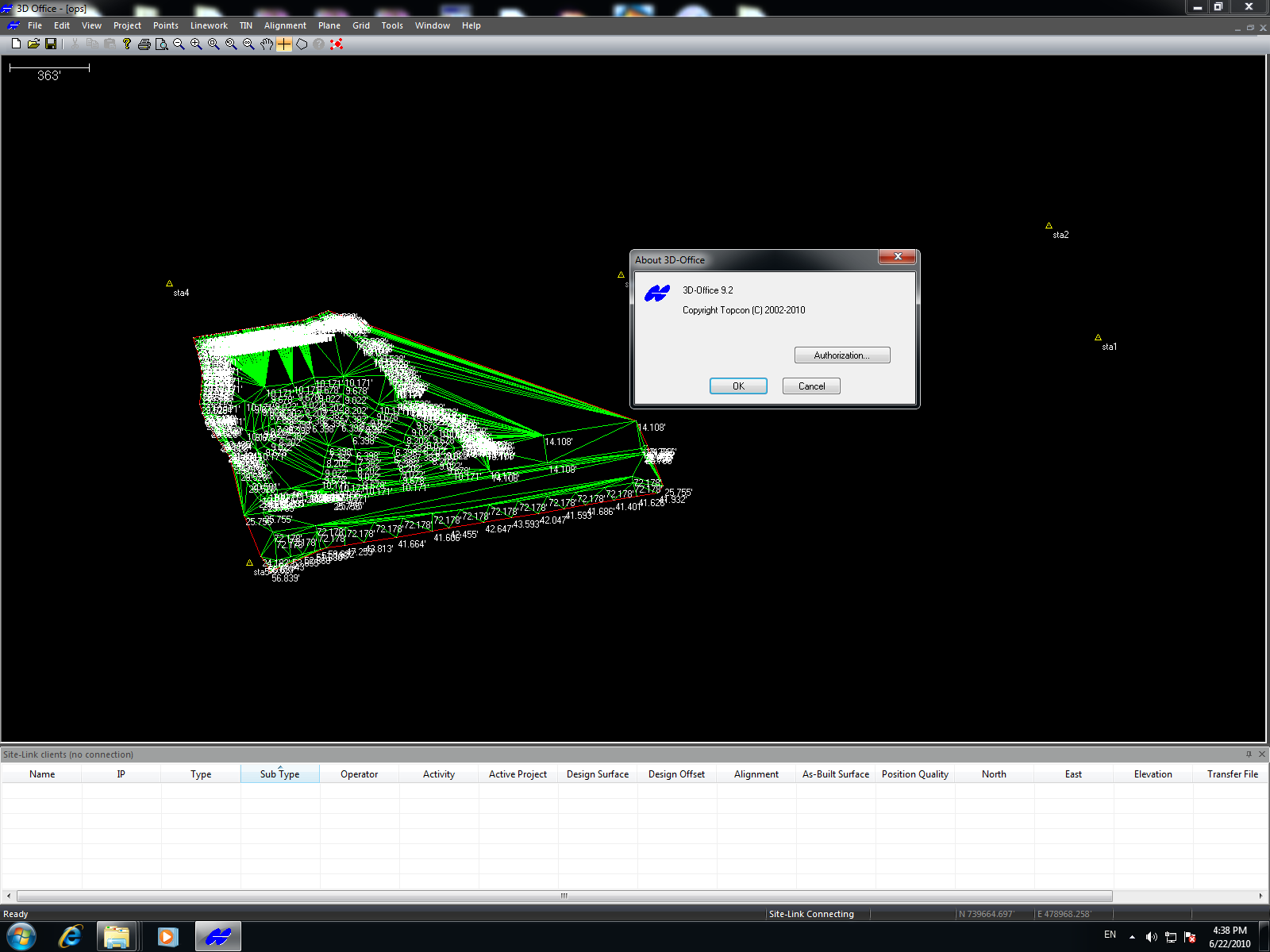Viewport: 1270px width, 952px height.
Task: Click the Operator column header
Action: pyautogui.click(x=360, y=774)
